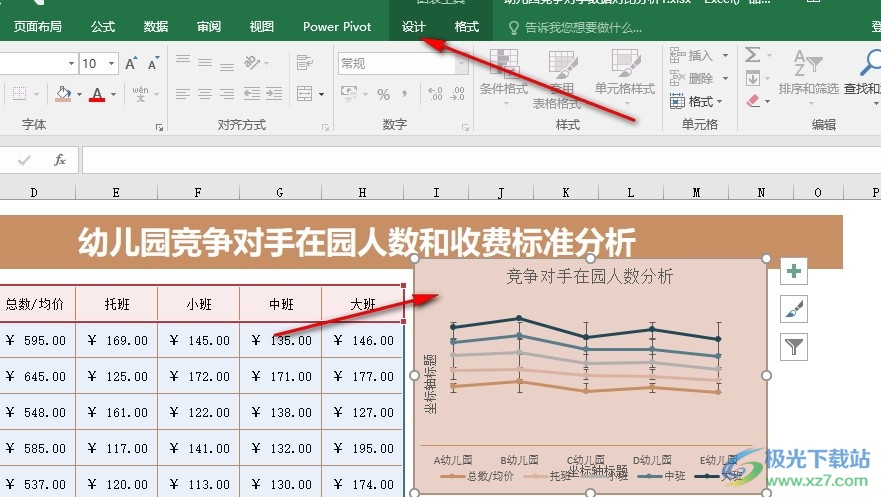The height and width of the screenshot is (497, 881).
Task: Open the 格式 chart tools tab
Action: [x=466, y=27]
